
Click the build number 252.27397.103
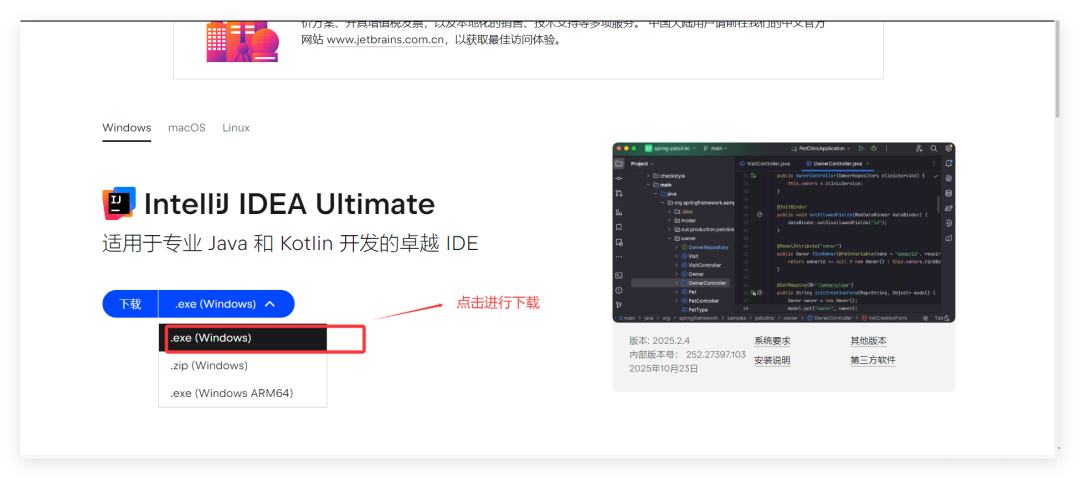point(716,354)
